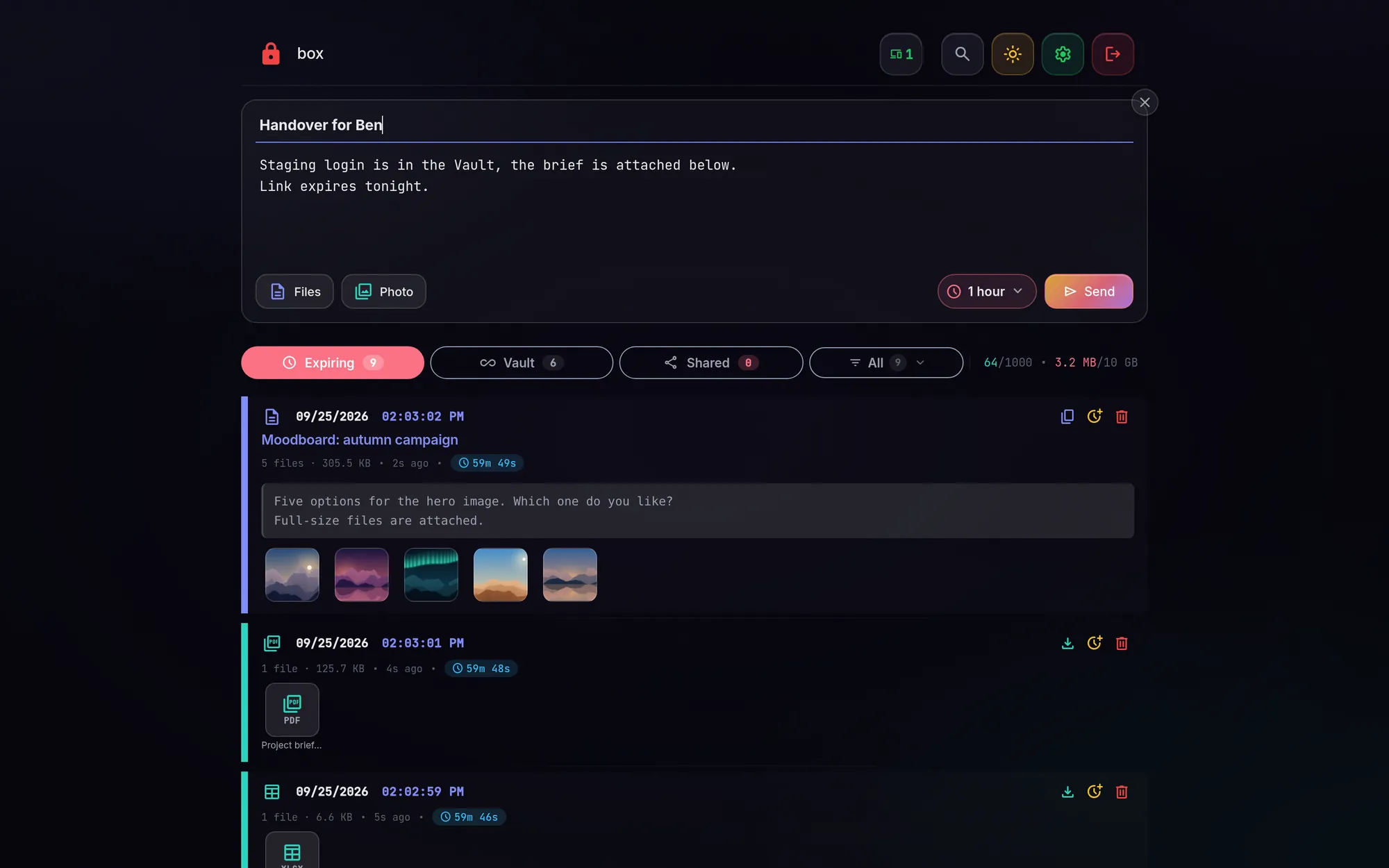Open the 1 hour expiry dropdown
Image resolution: width=1389 pixels, height=868 pixels.
[987, 292]
